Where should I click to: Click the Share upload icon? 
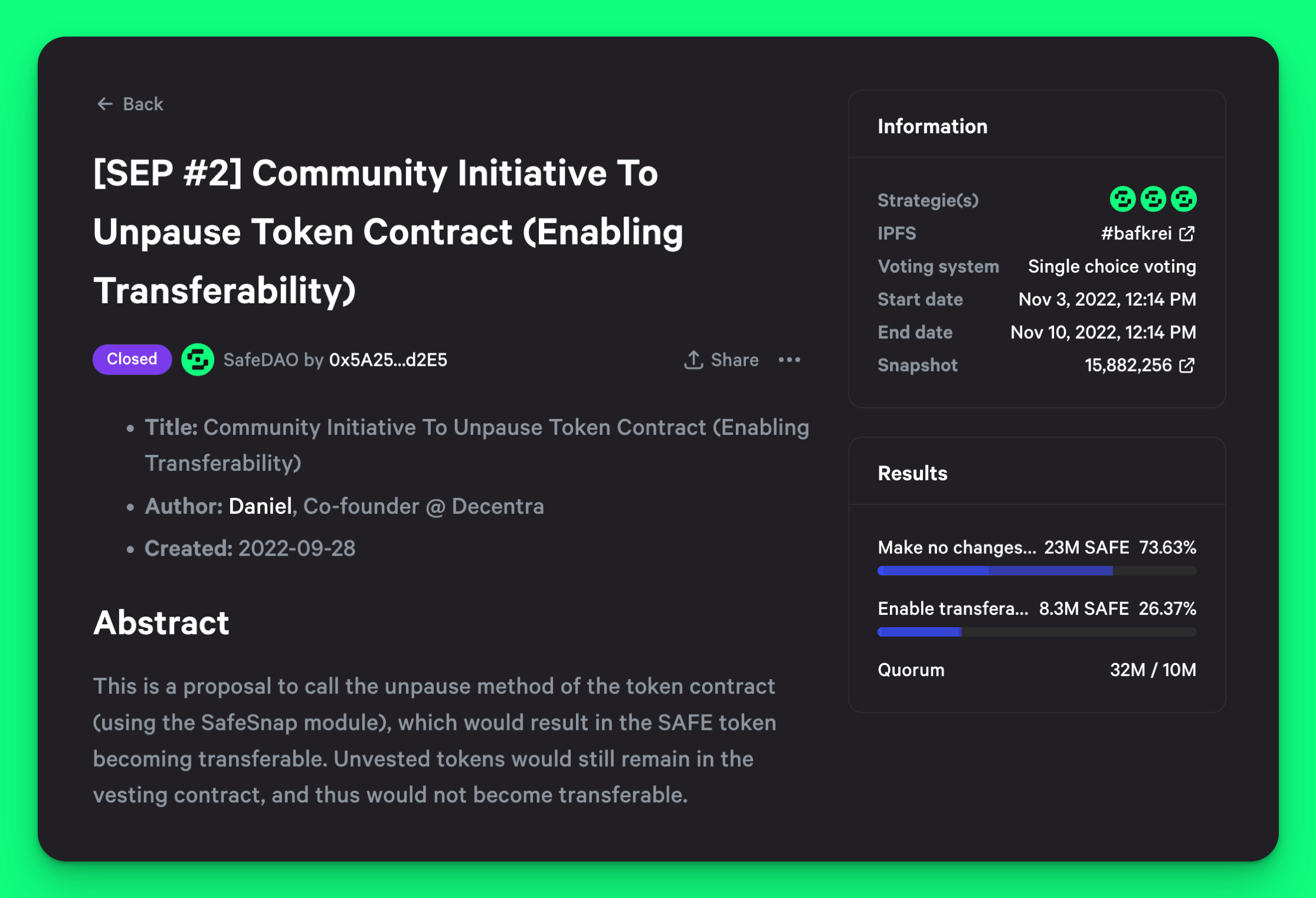tap(693, 359)
